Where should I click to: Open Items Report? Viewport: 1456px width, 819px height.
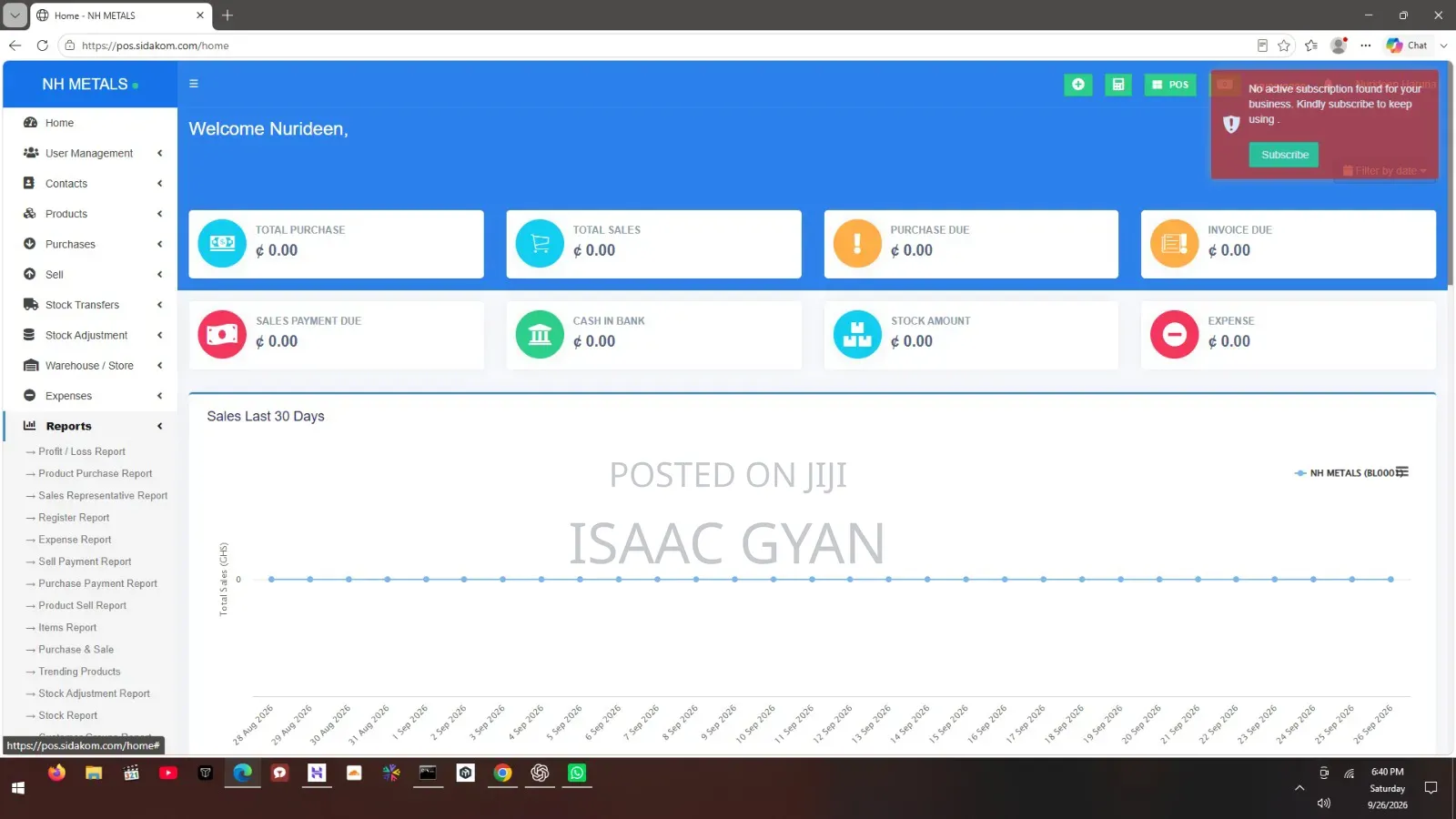click(x=67, y=628)
